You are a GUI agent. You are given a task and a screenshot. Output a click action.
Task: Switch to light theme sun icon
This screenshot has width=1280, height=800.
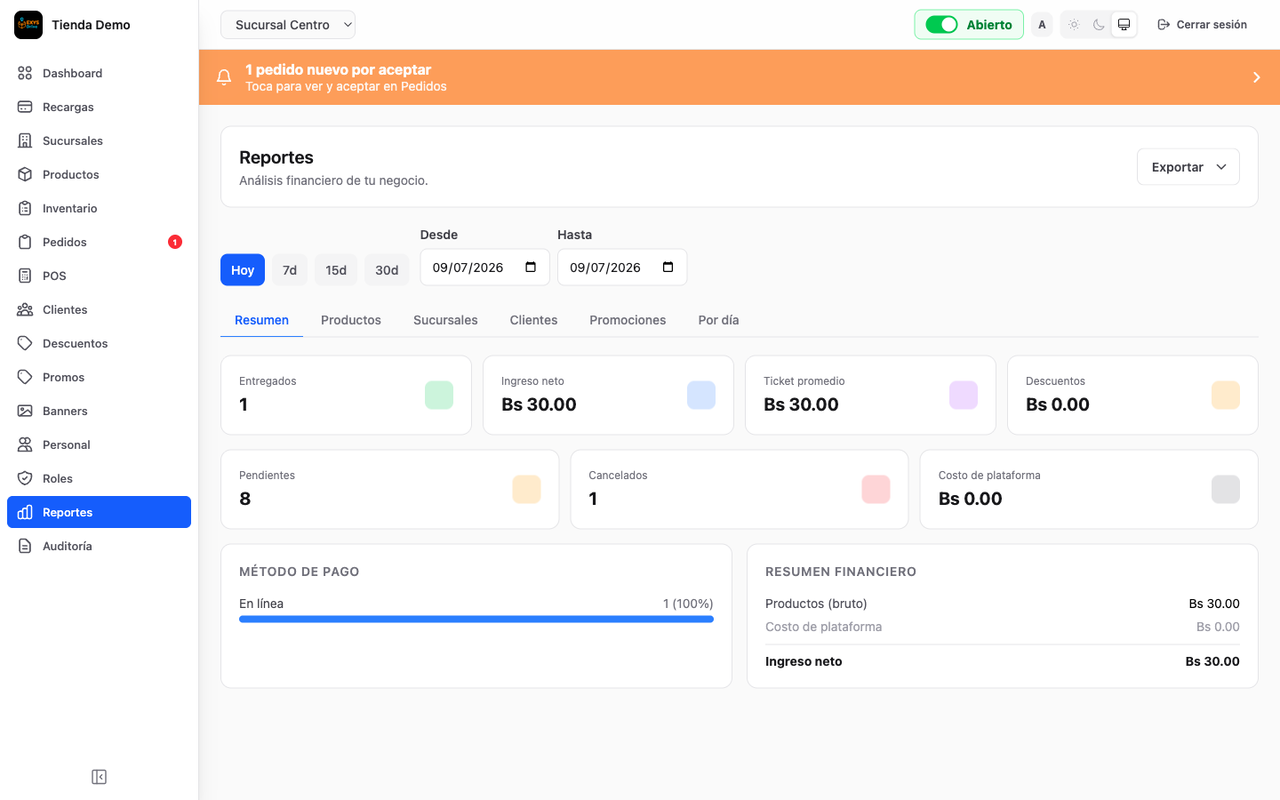tap(1074, 24)
